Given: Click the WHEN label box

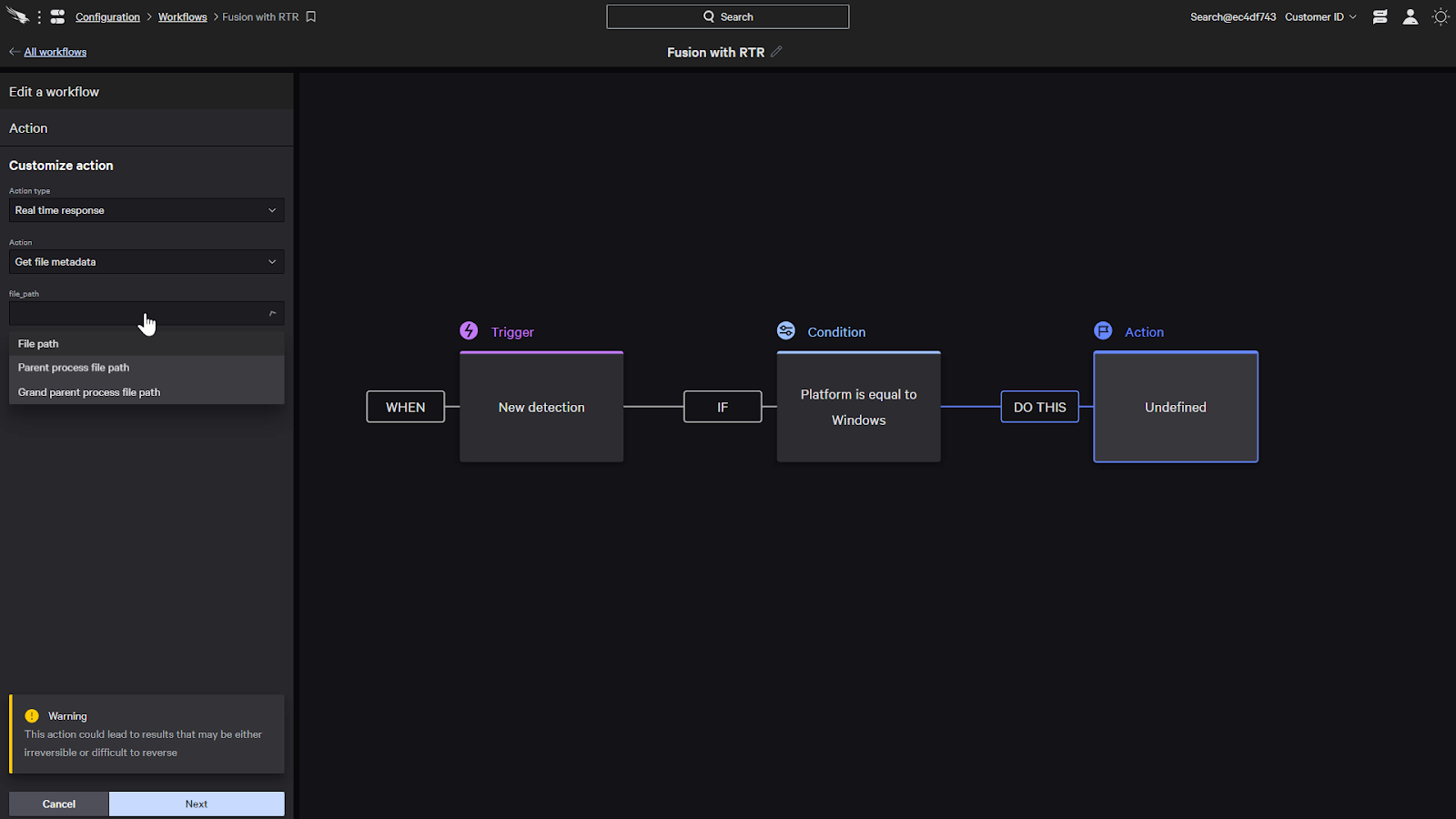Looking at the screenshot, I should [406, 407].
